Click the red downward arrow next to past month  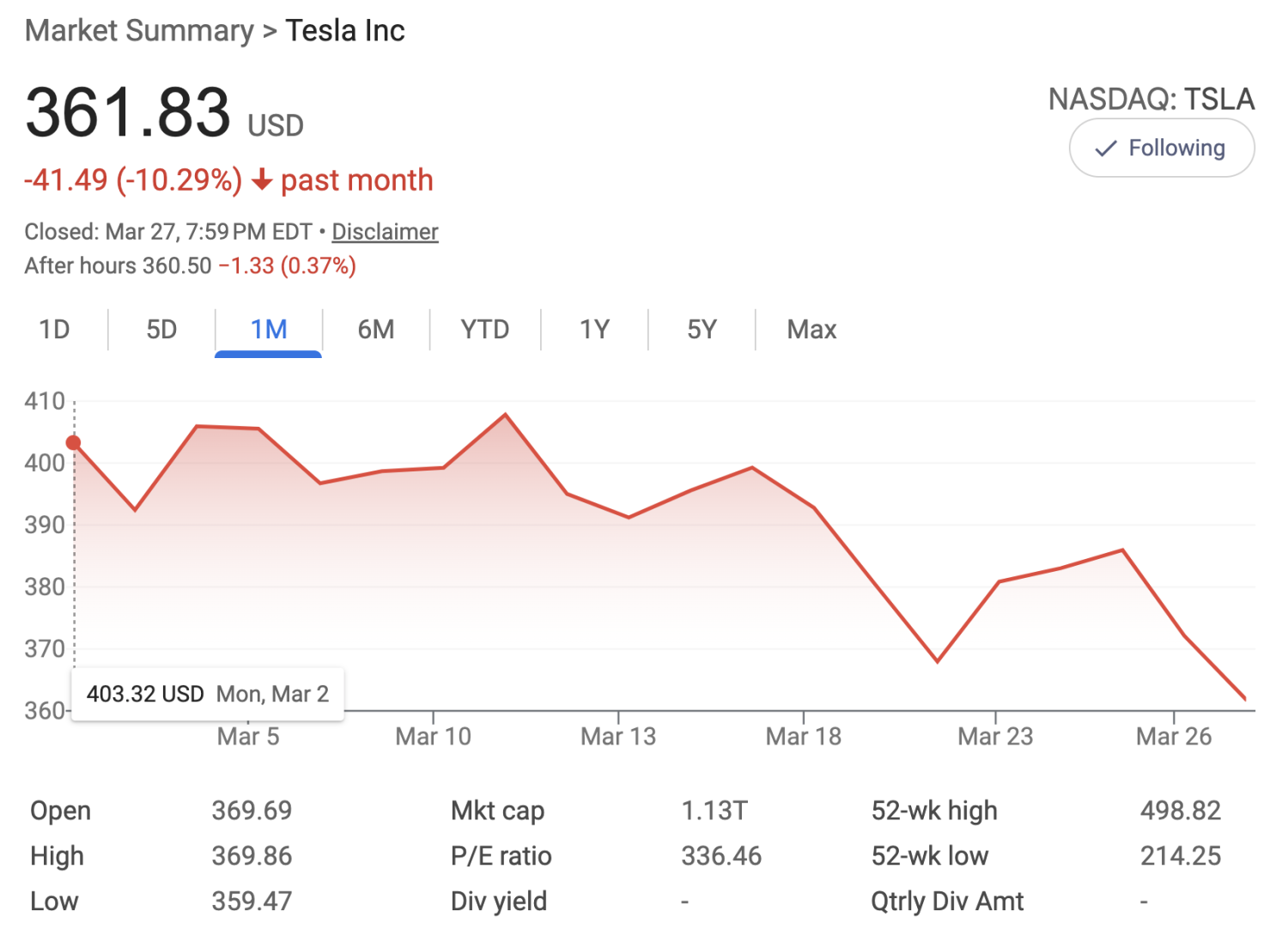[262, 181]
